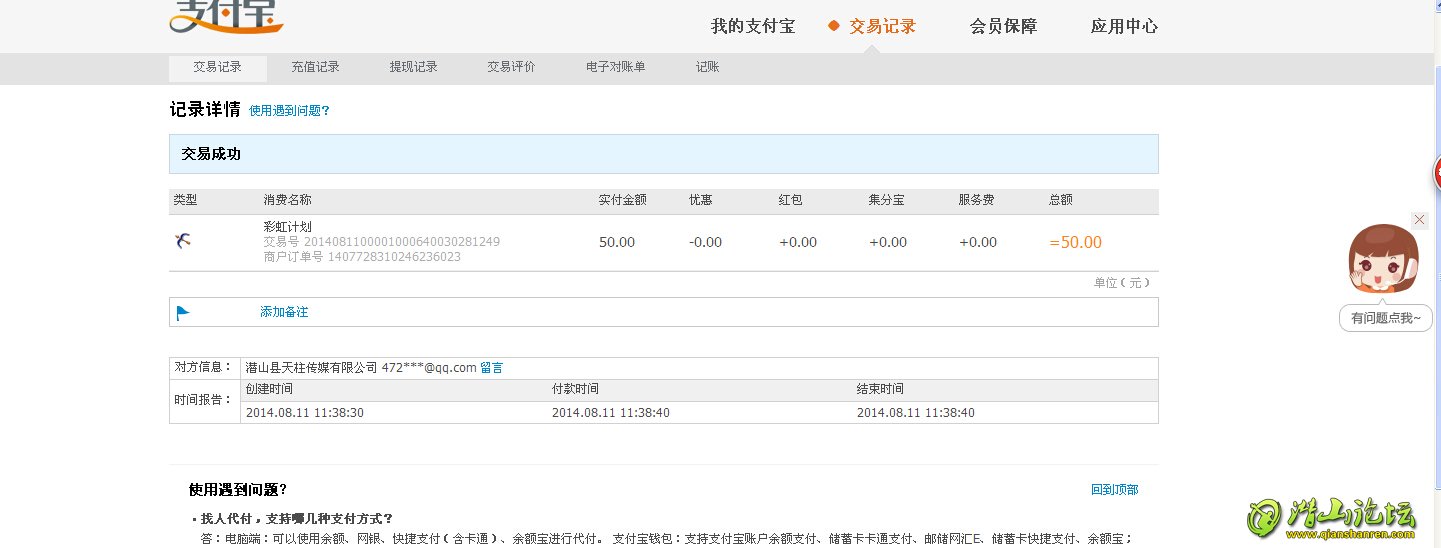
Task: Switch to the 提现记录 tab
Action: pos(413,67)
